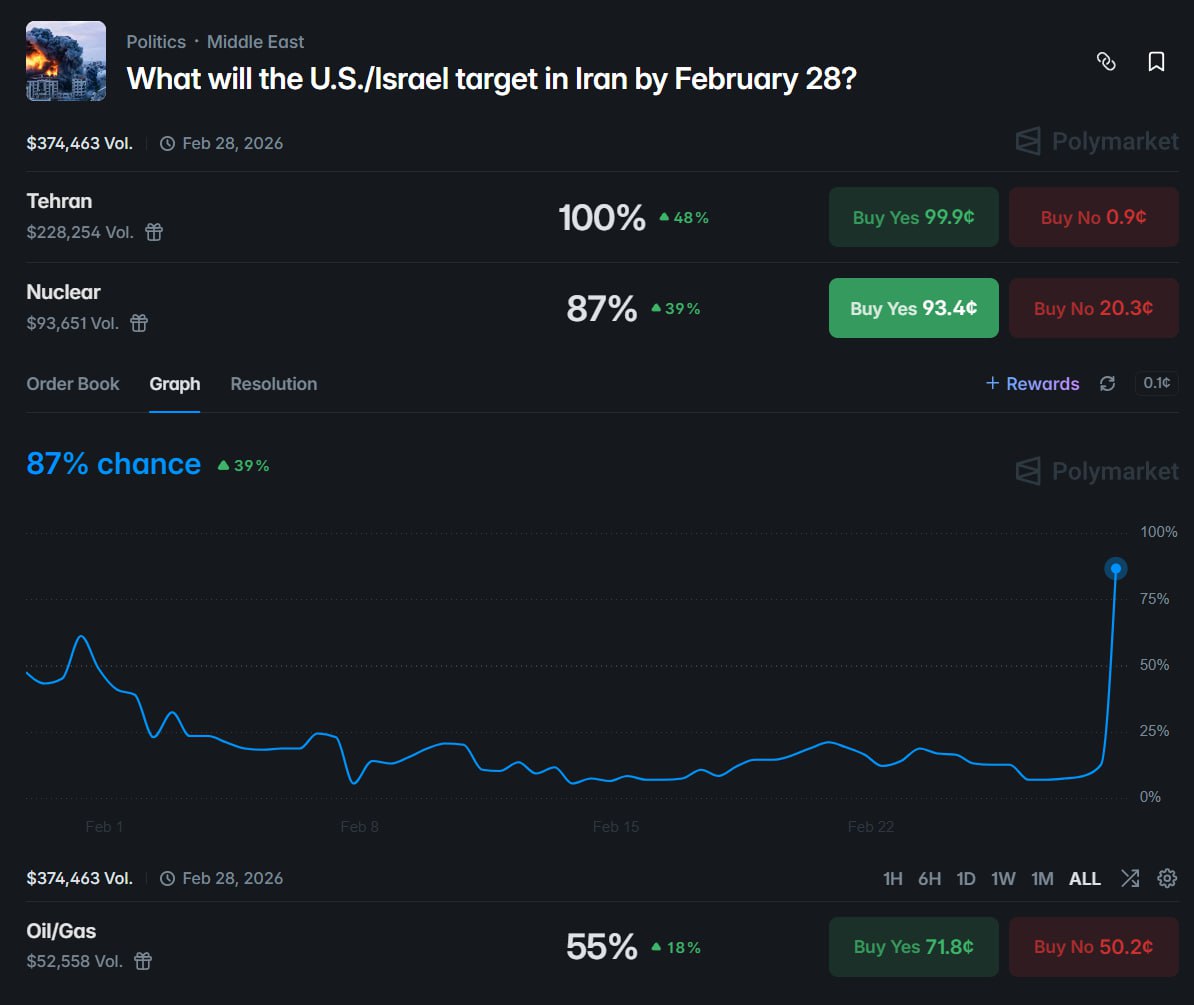Expand the chart with the crossed-arrows icon
Viewport: 1194px width, 1005px height.
1130,878
